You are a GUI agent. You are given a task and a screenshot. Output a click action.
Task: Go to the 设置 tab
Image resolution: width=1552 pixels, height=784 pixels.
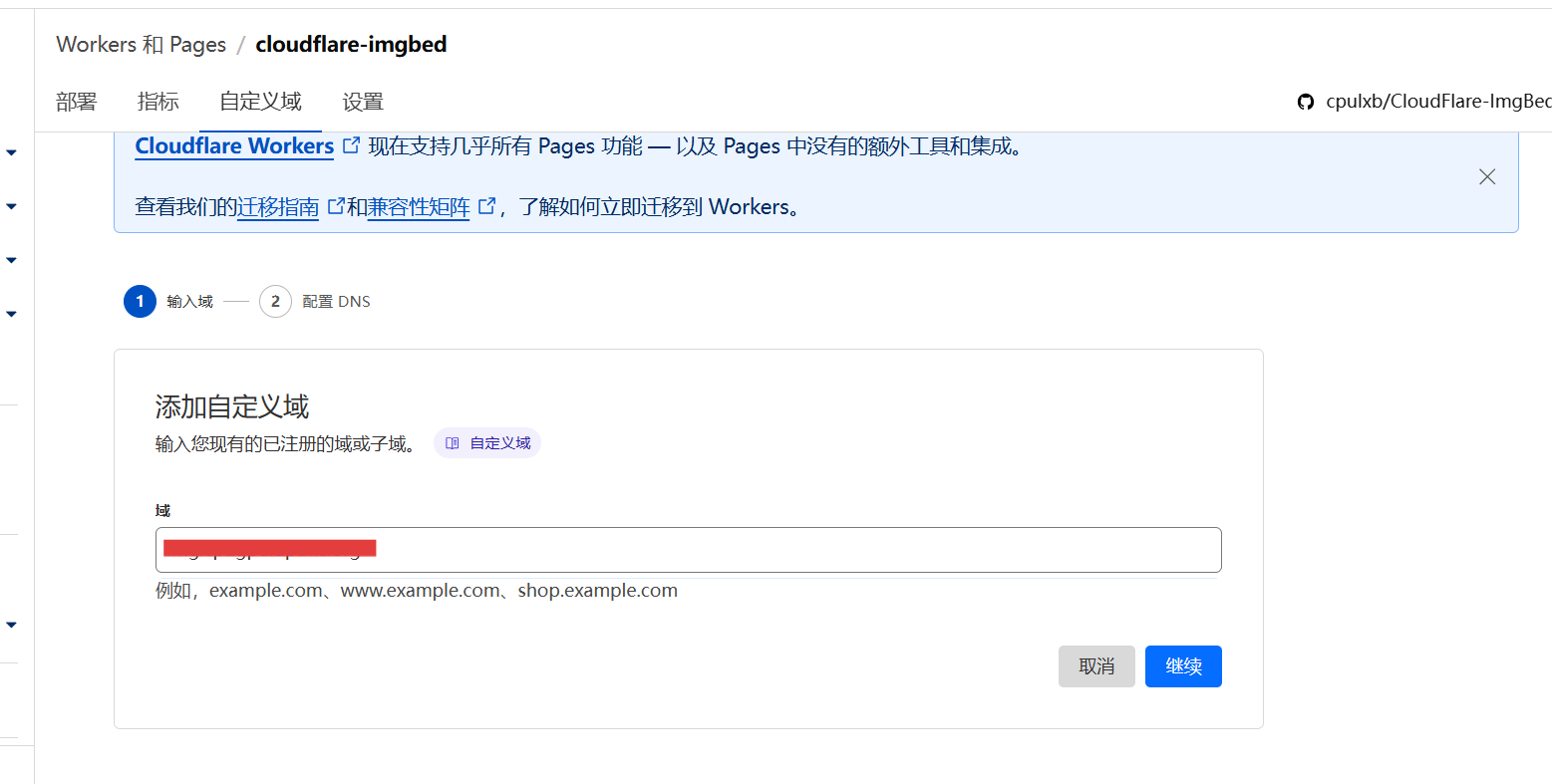[363, 102]
